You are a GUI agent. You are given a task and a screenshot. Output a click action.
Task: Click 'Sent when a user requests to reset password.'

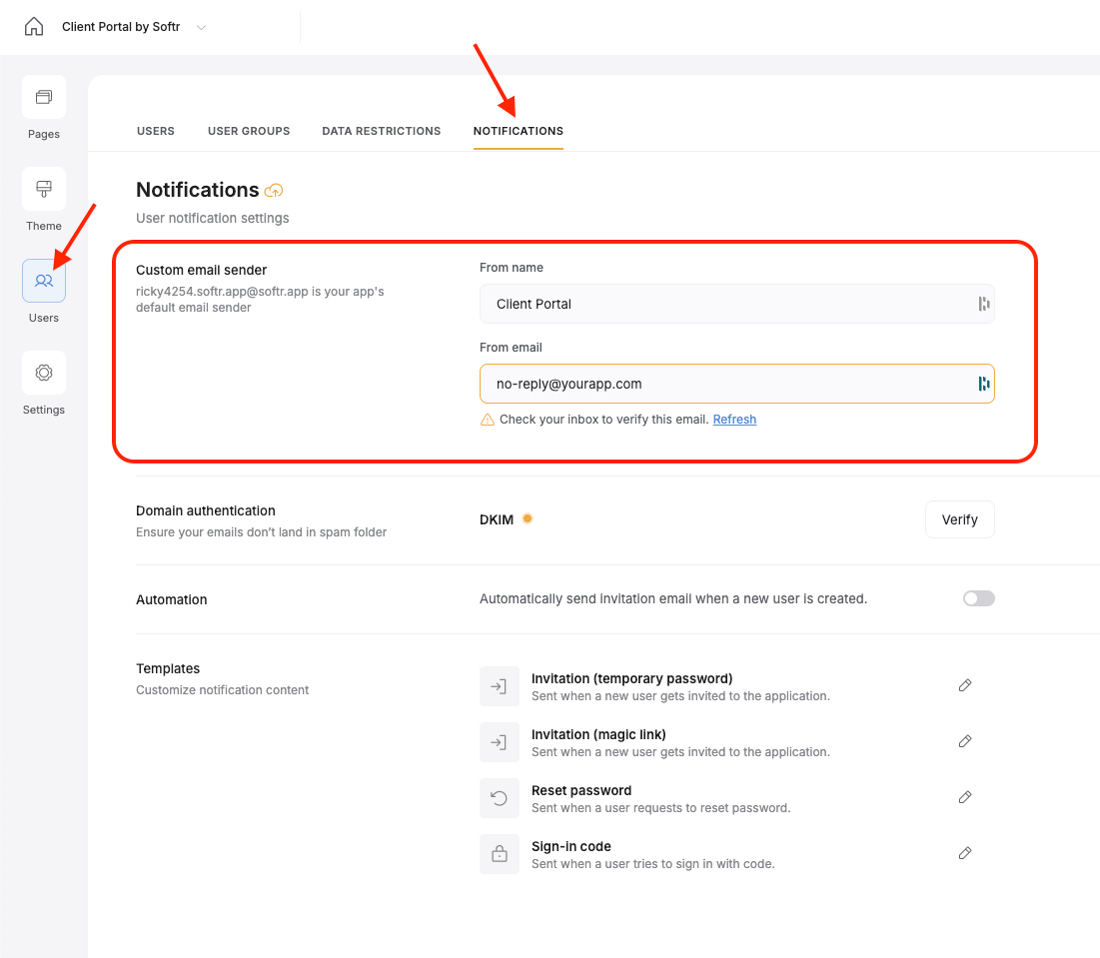pyautogui.click(x=661, y=808)
